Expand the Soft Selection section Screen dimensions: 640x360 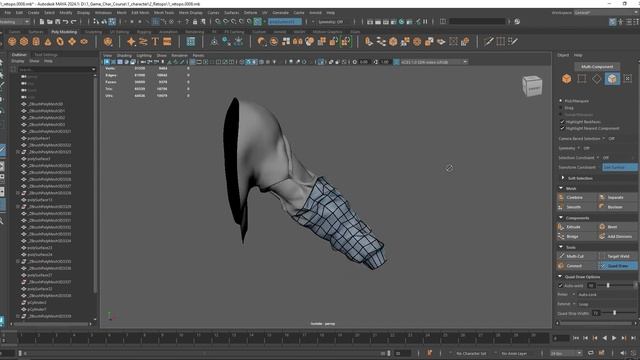tap(563, 178)
